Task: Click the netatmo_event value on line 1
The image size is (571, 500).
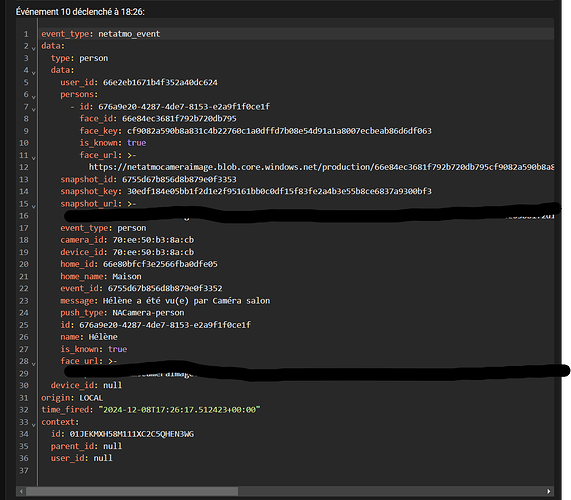Action: pos(129,34)
